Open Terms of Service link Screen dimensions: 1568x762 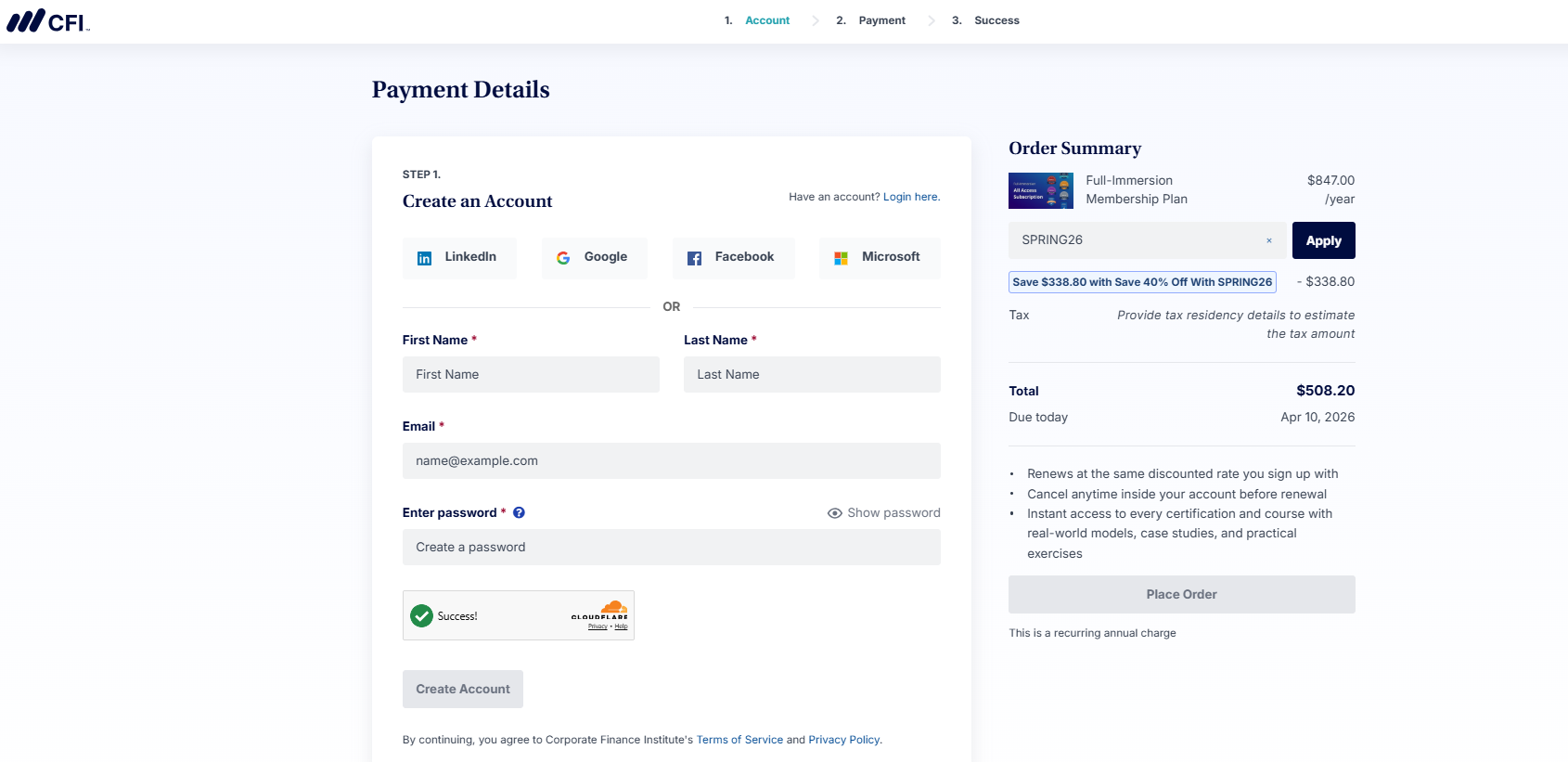coord(739,740)
